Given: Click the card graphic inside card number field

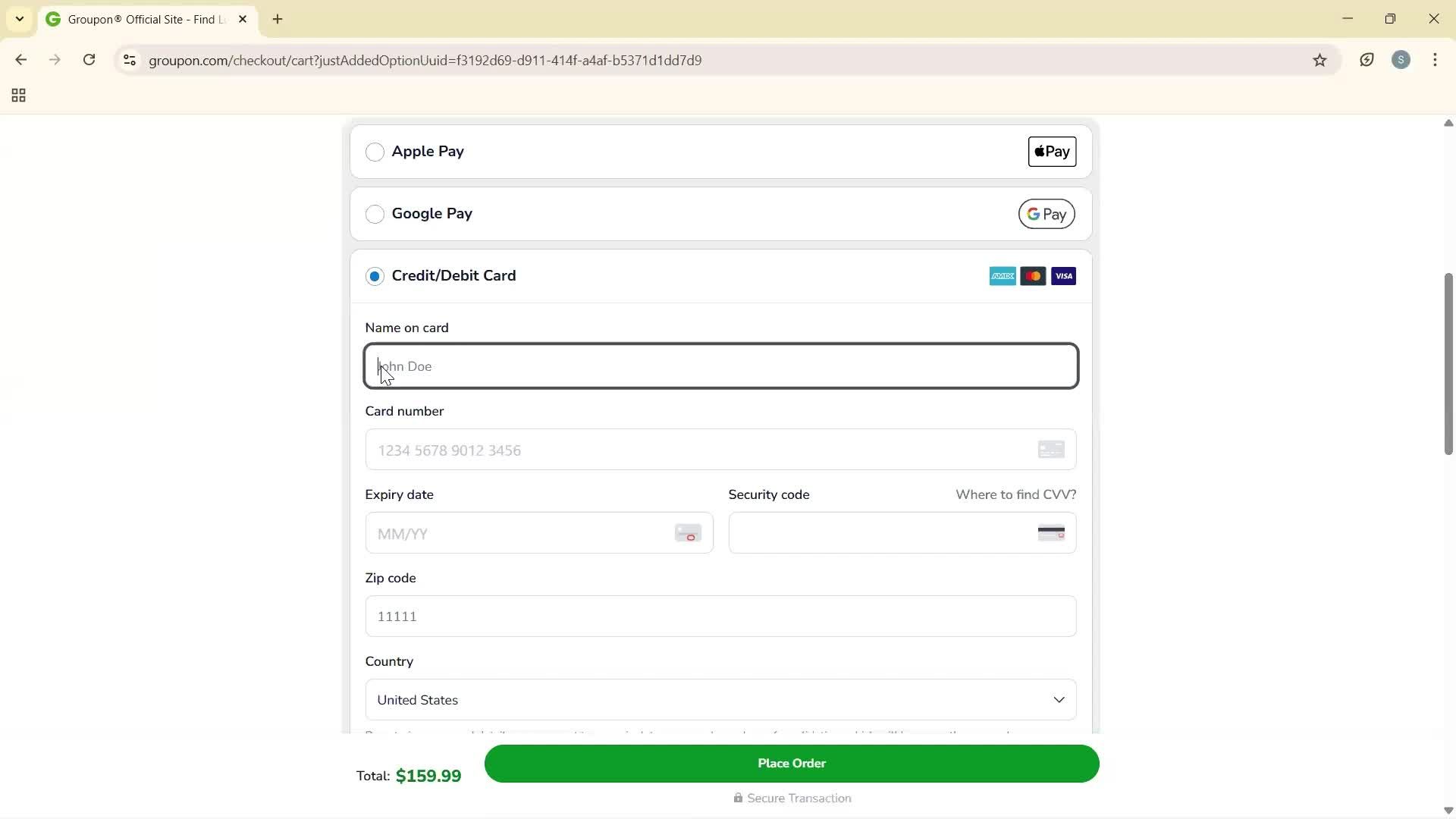Looking at the screenshot, I should click(1051, 449).
